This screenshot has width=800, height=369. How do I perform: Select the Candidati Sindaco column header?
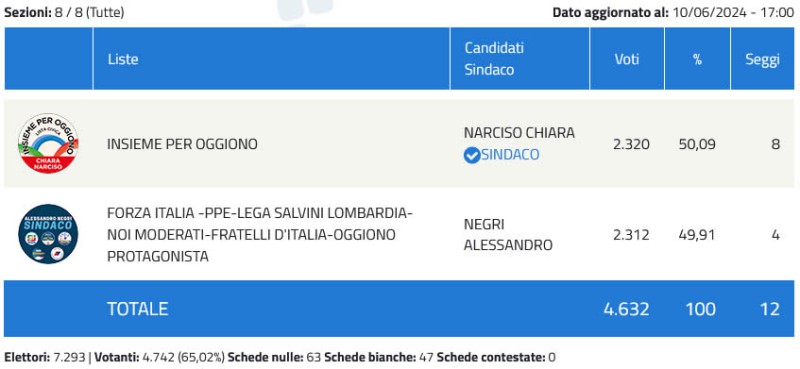pos(494,59)
